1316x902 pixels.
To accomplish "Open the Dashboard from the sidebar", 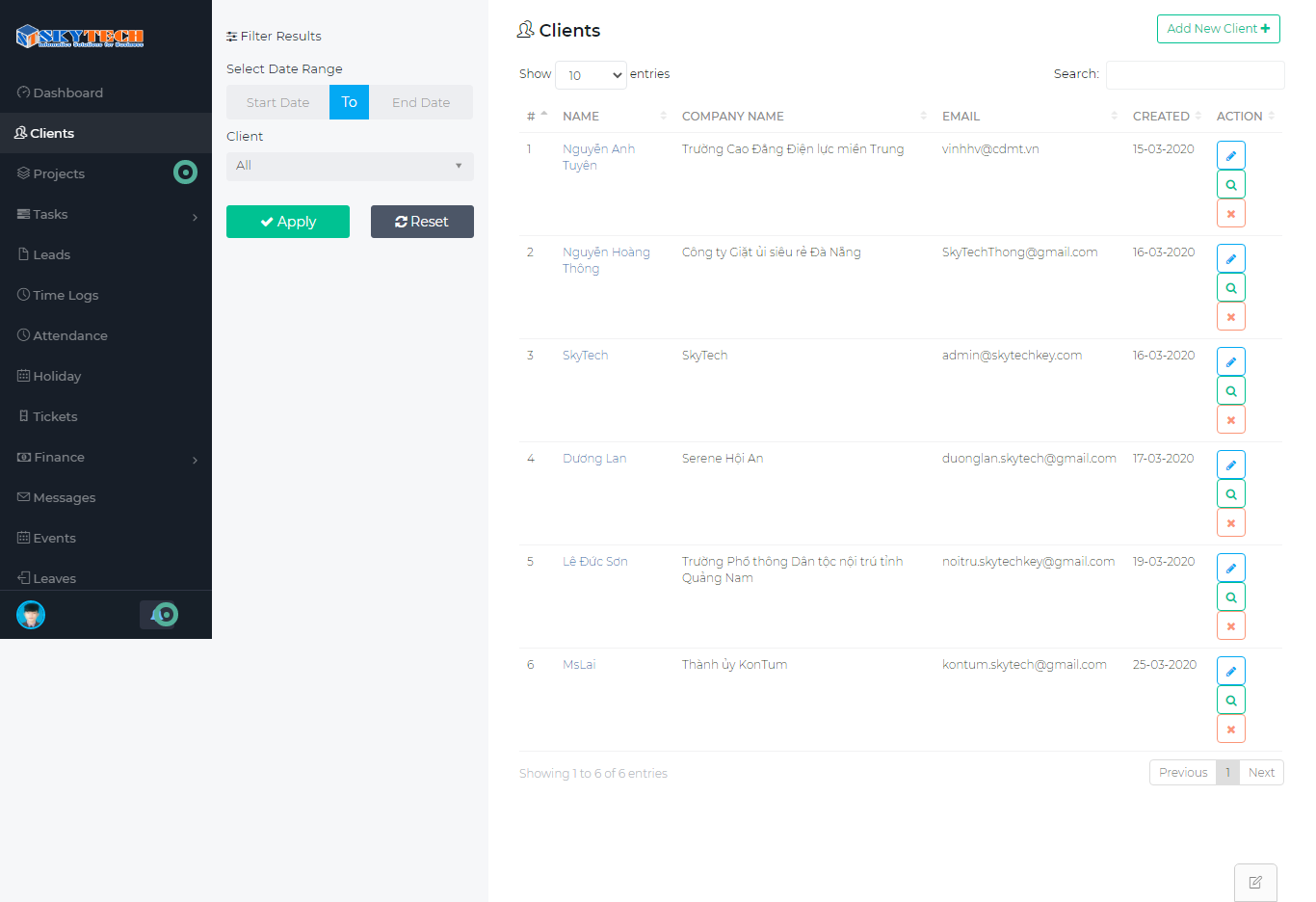I will (x=66, y=93).
